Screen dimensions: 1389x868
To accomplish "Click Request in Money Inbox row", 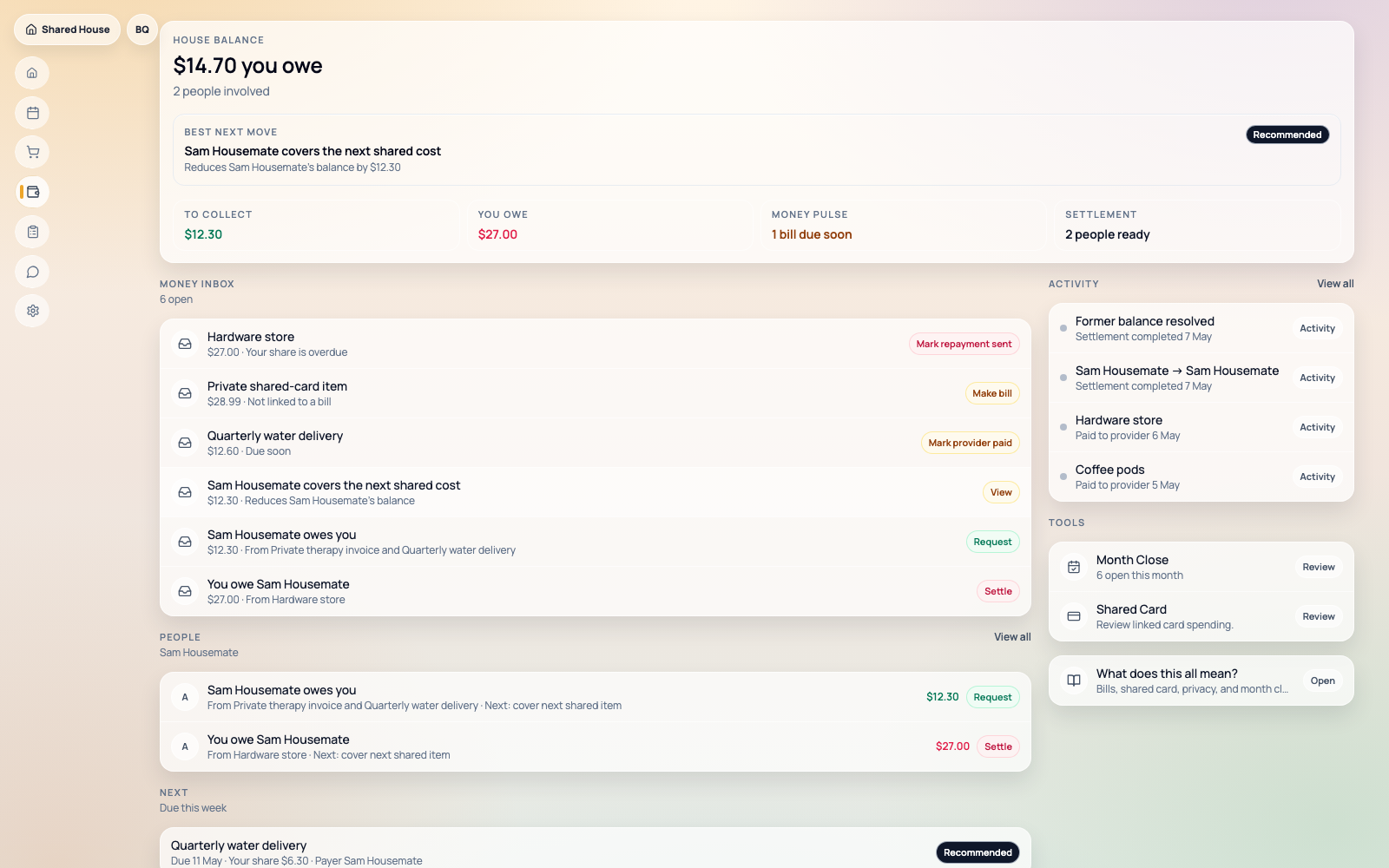I will (992, 542).
